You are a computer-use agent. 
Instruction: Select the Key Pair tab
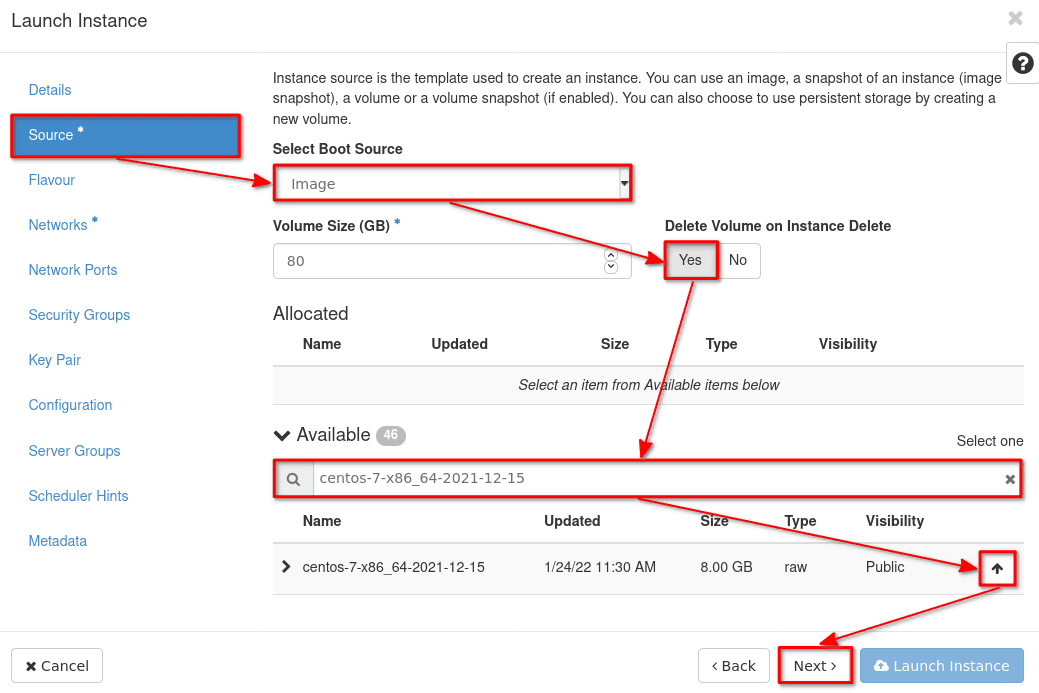55,360
